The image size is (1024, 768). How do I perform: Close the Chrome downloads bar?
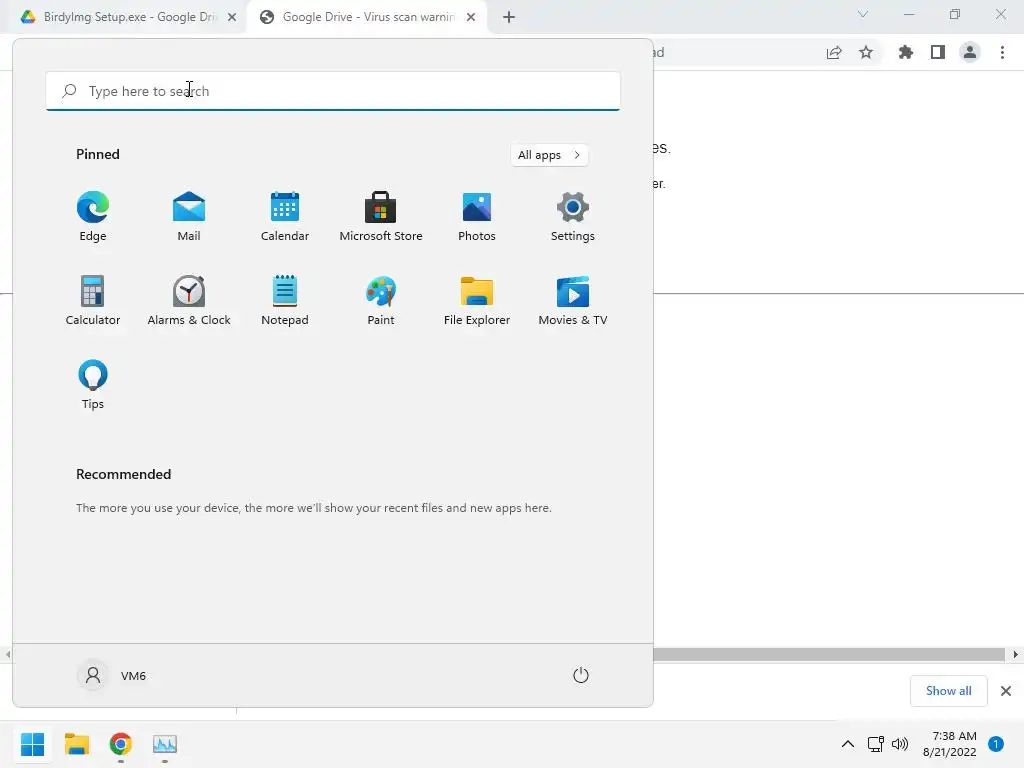click(1006, 691)
